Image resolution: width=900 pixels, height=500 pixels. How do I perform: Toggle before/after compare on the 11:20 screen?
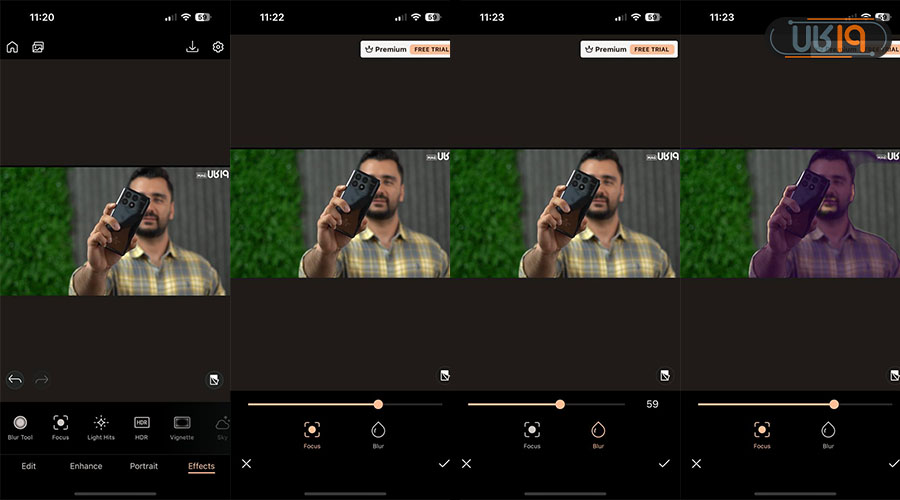tap(213, 379)
